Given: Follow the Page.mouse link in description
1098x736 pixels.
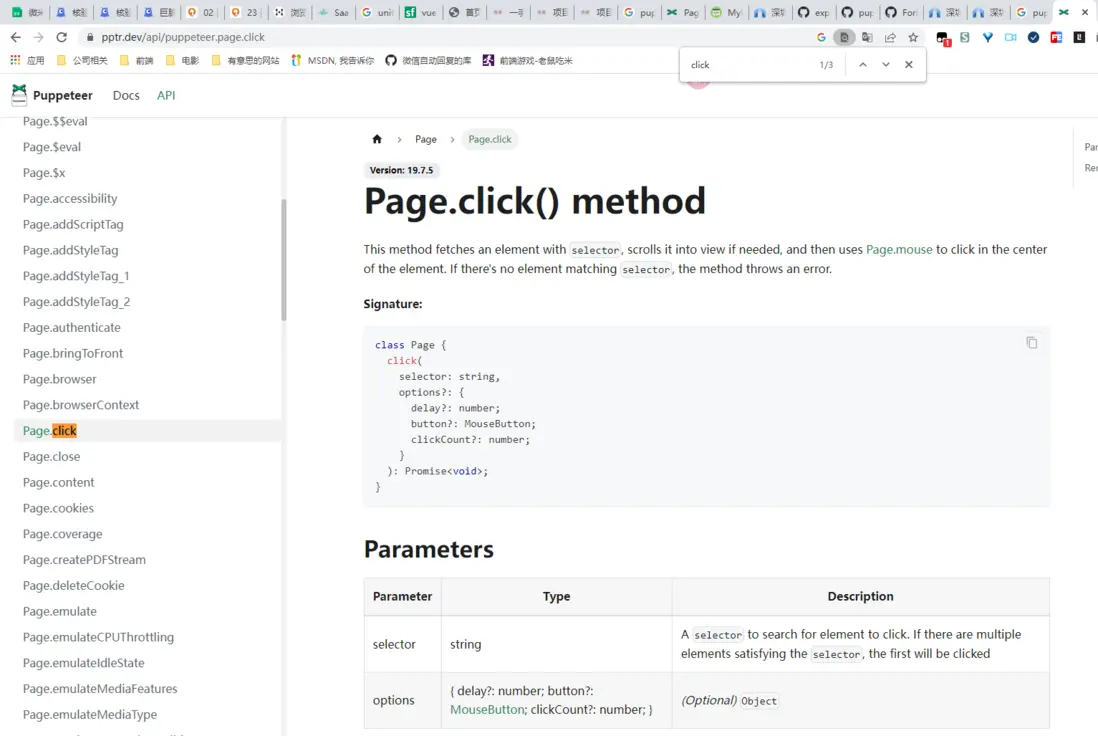Looking at the screenshot, I should coord(898,249).
